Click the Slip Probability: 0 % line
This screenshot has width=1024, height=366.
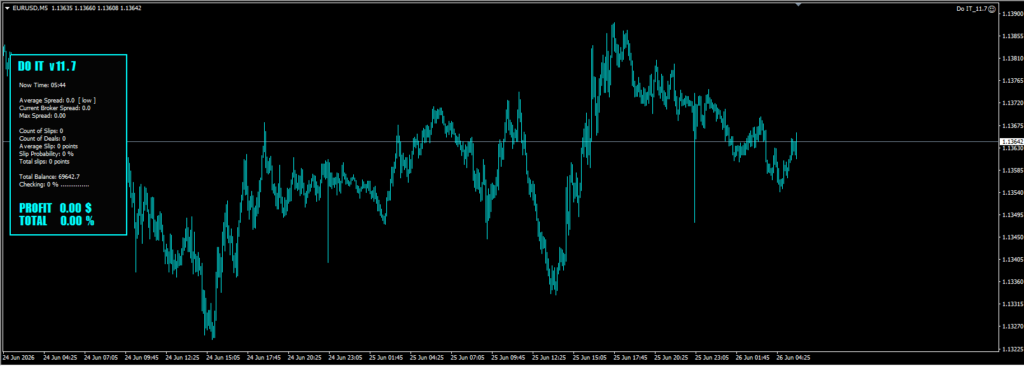click(46, 154)
